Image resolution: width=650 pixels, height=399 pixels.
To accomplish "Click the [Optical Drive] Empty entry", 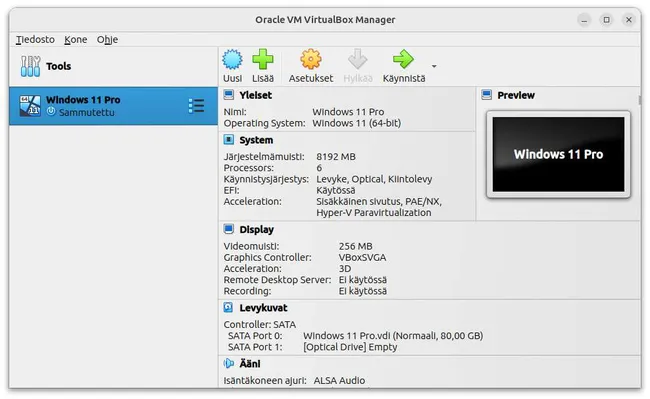I will point(350,347).
